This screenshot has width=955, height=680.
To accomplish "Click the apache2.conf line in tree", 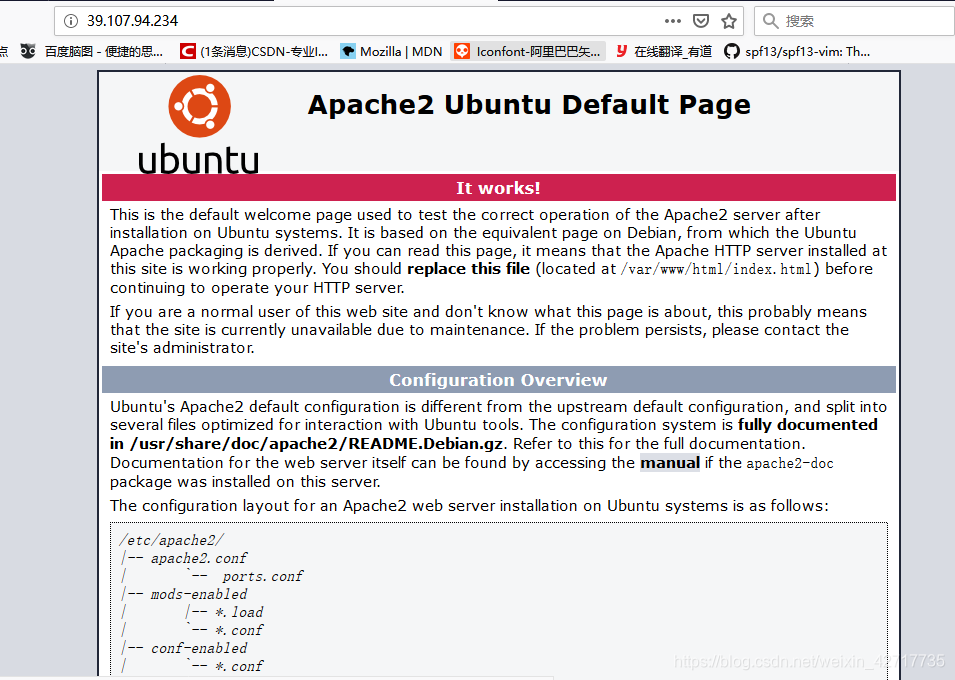I will point(199,558).
